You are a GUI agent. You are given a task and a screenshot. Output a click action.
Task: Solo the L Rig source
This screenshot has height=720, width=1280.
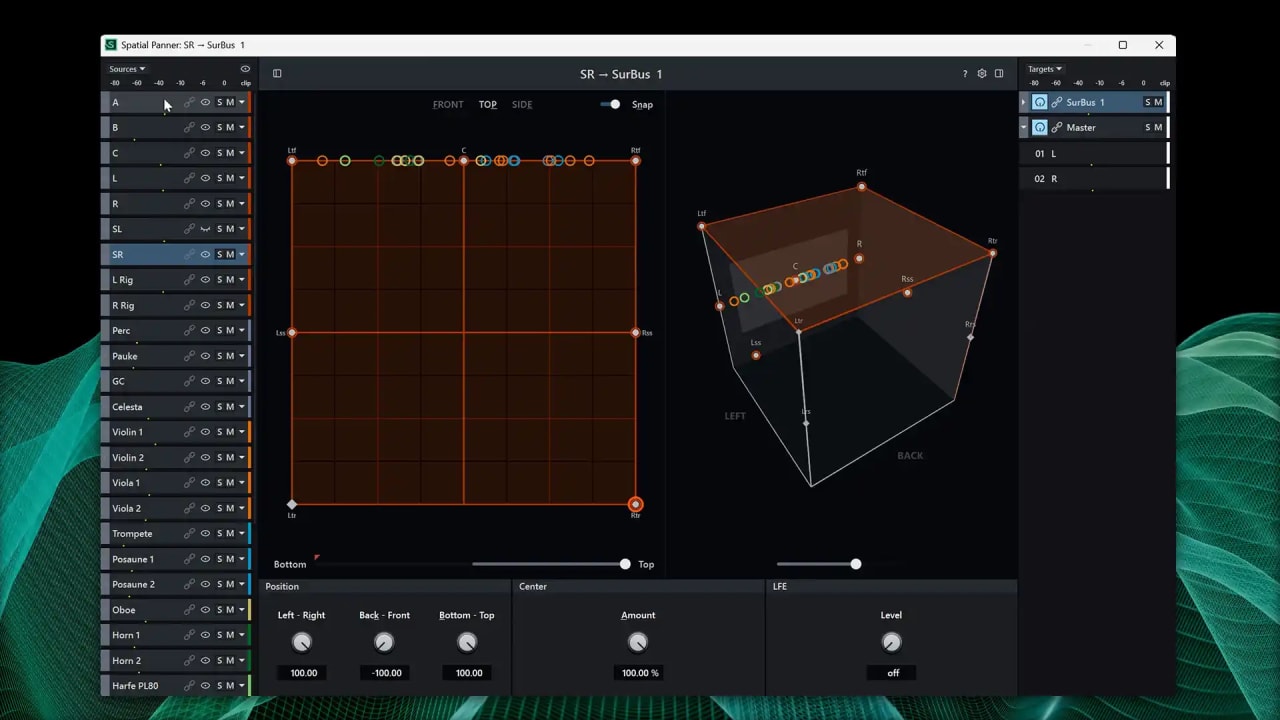pyautogui.click(x=219, y=280)
